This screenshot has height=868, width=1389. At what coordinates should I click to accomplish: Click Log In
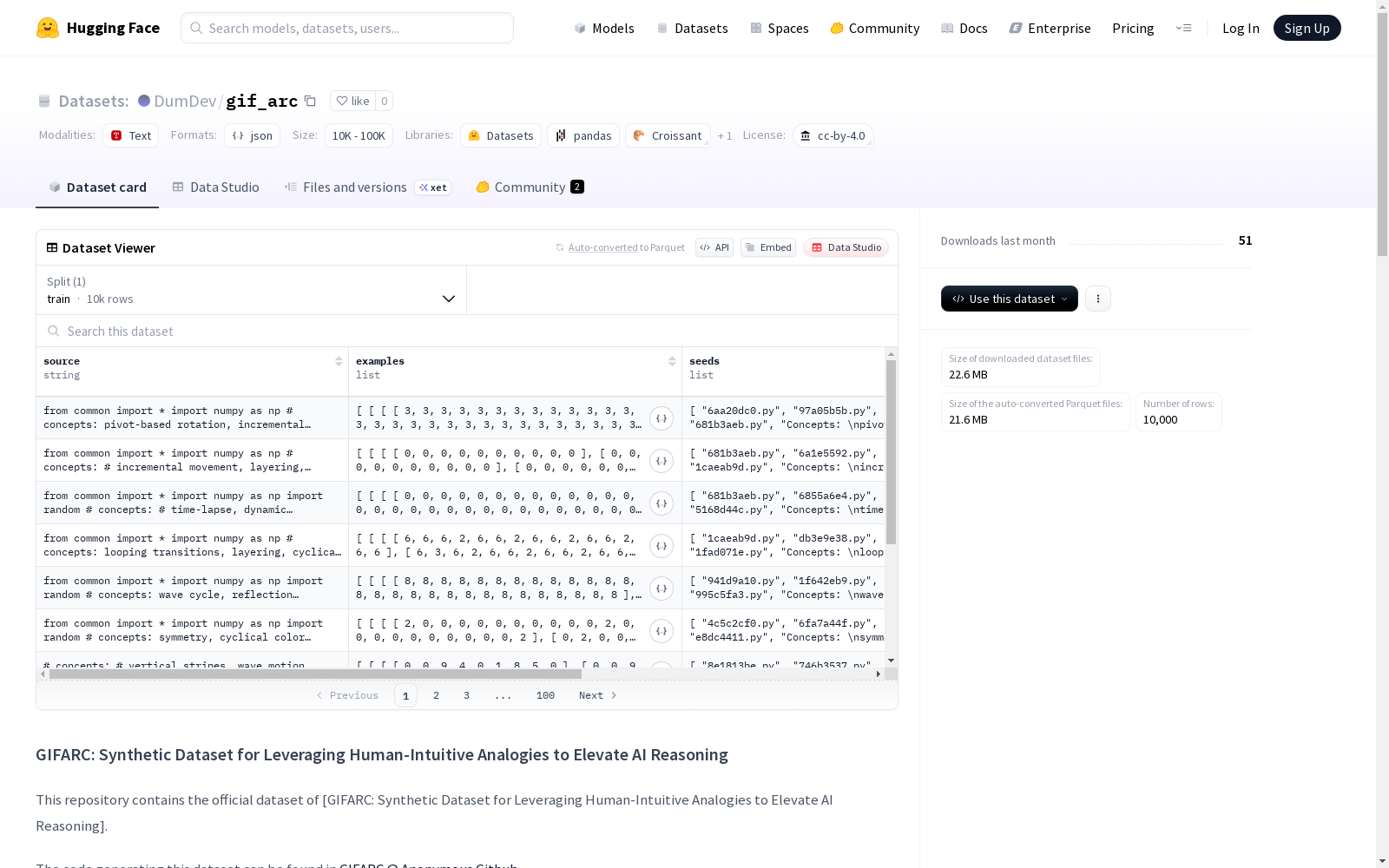(x=1241, y=28)
